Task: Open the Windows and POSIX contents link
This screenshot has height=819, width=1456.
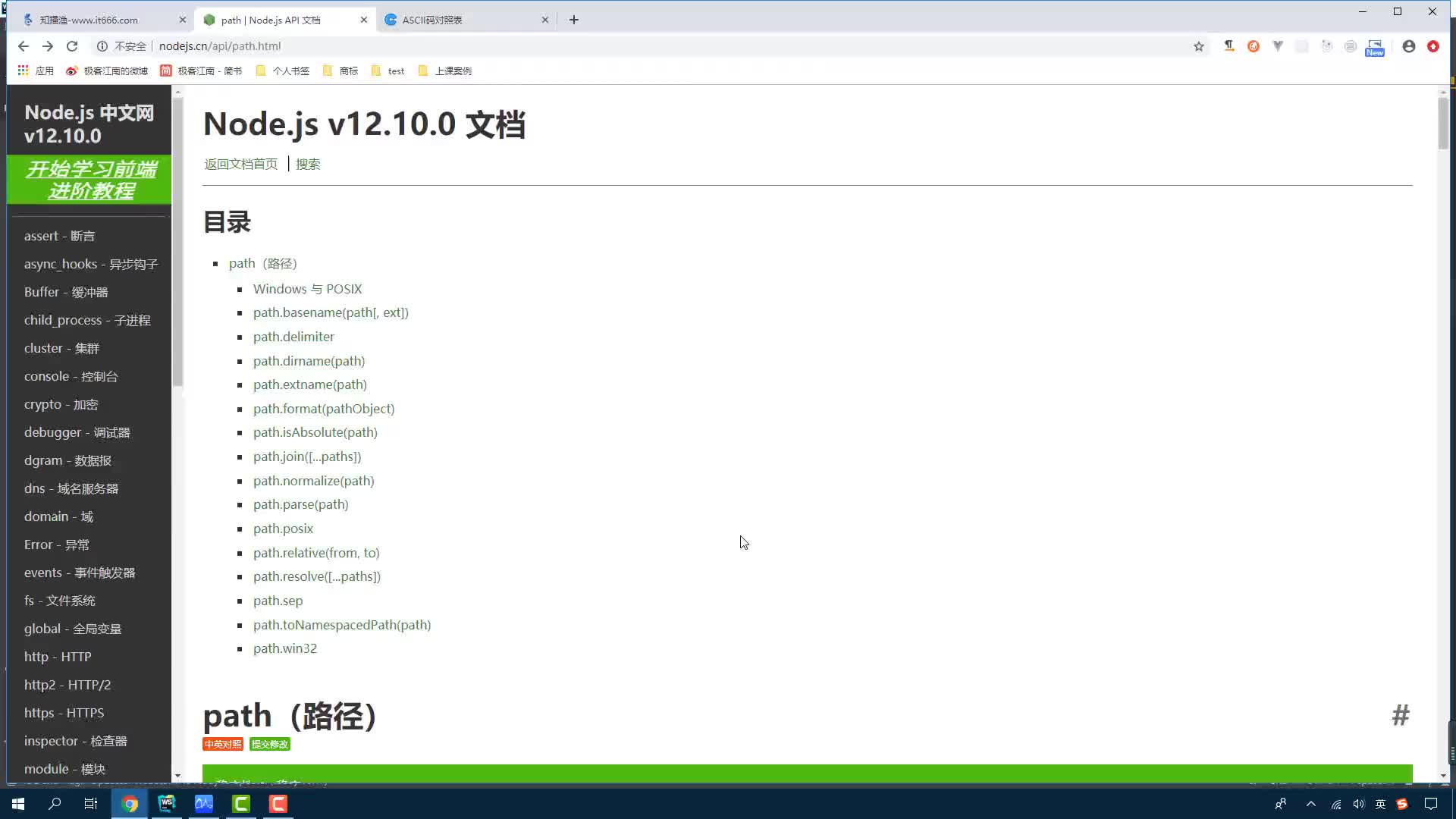Action: [x=307, y=289]
